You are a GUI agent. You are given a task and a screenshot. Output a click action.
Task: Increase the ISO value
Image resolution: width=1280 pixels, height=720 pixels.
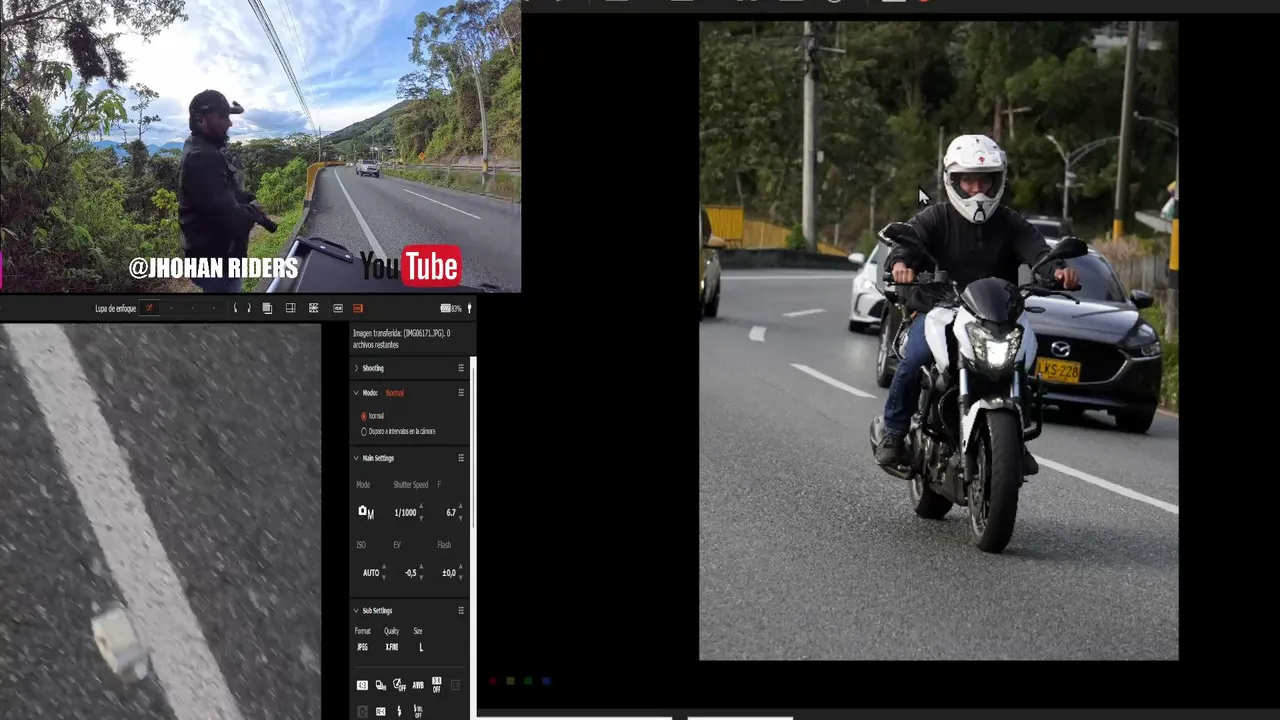(x=384, y=568)
